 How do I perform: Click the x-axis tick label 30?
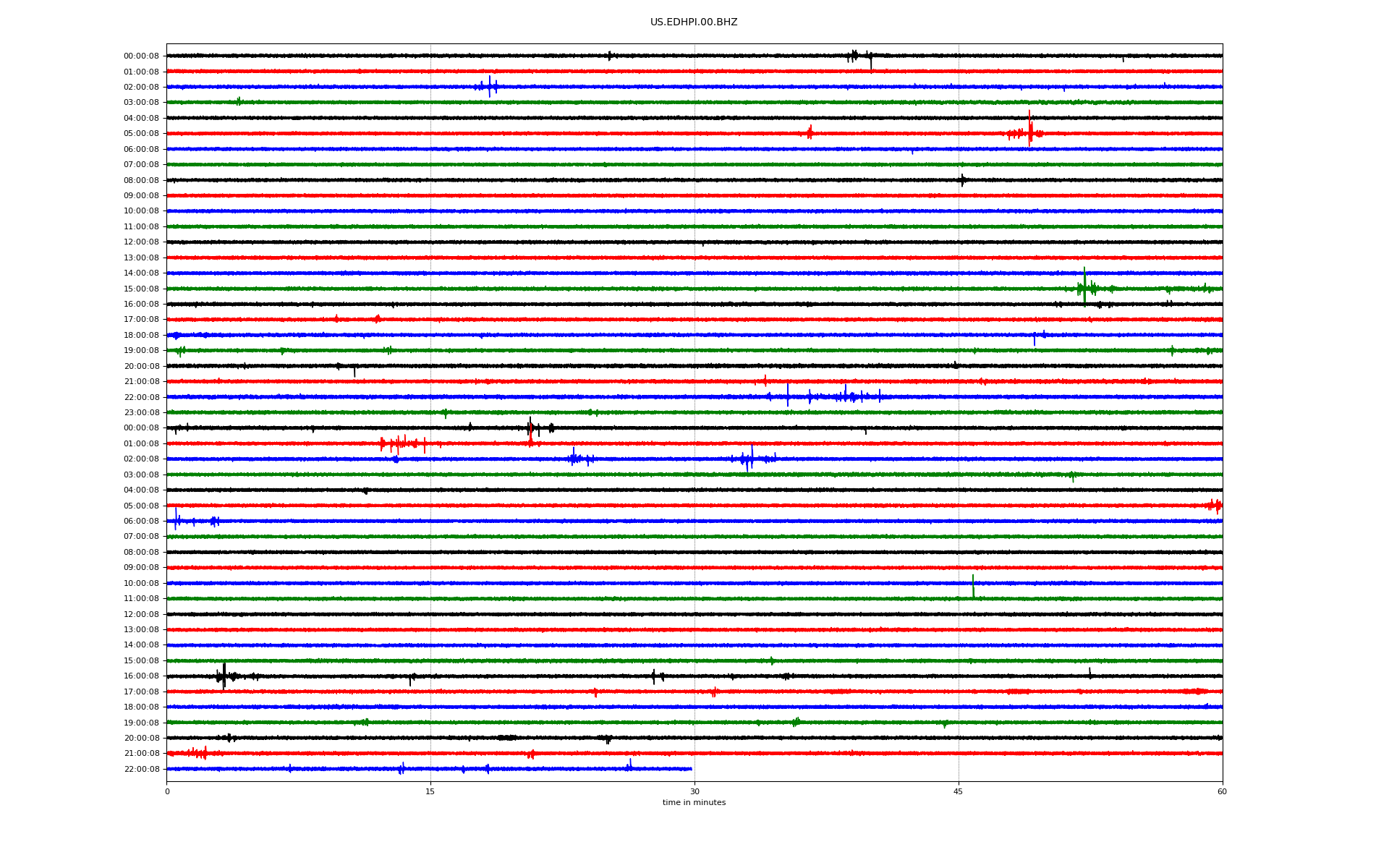click(x=694, y=791)
